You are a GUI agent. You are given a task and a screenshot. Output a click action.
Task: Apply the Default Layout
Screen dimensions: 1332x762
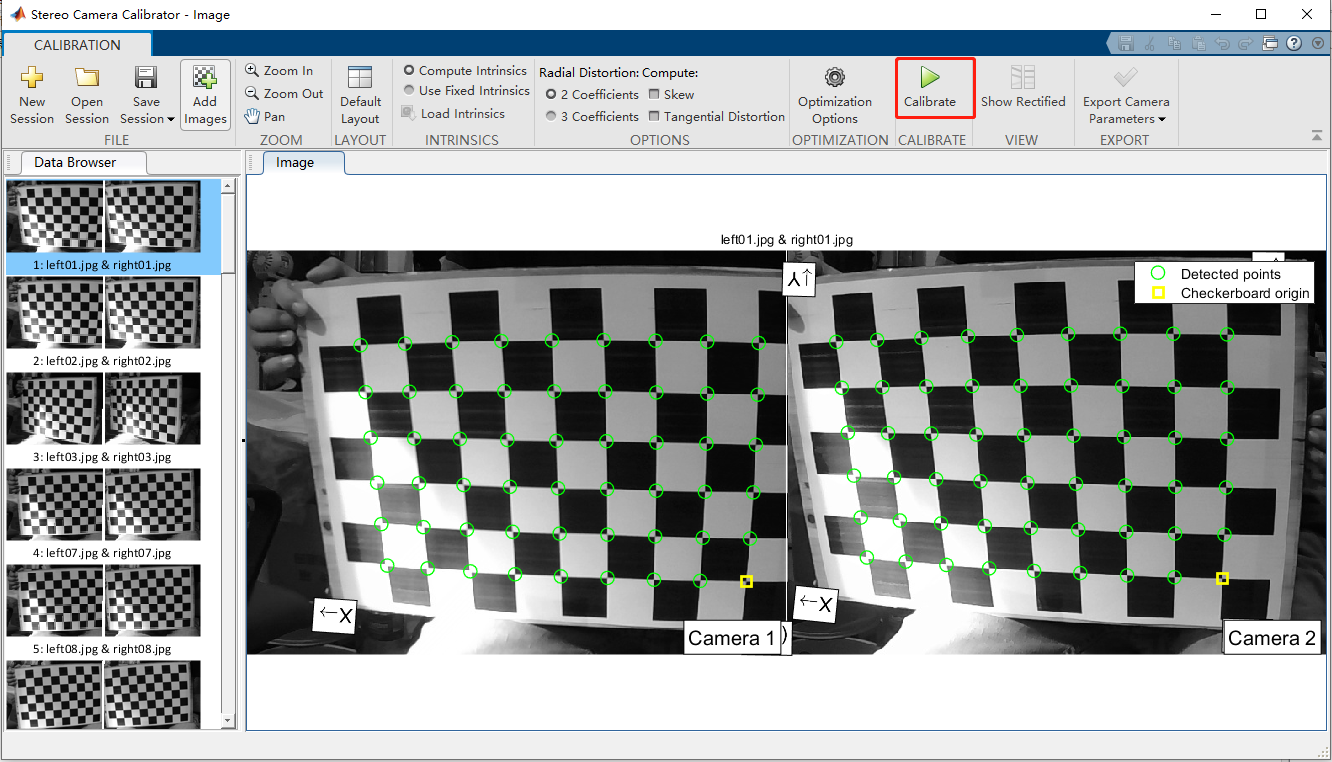point(360,95)
